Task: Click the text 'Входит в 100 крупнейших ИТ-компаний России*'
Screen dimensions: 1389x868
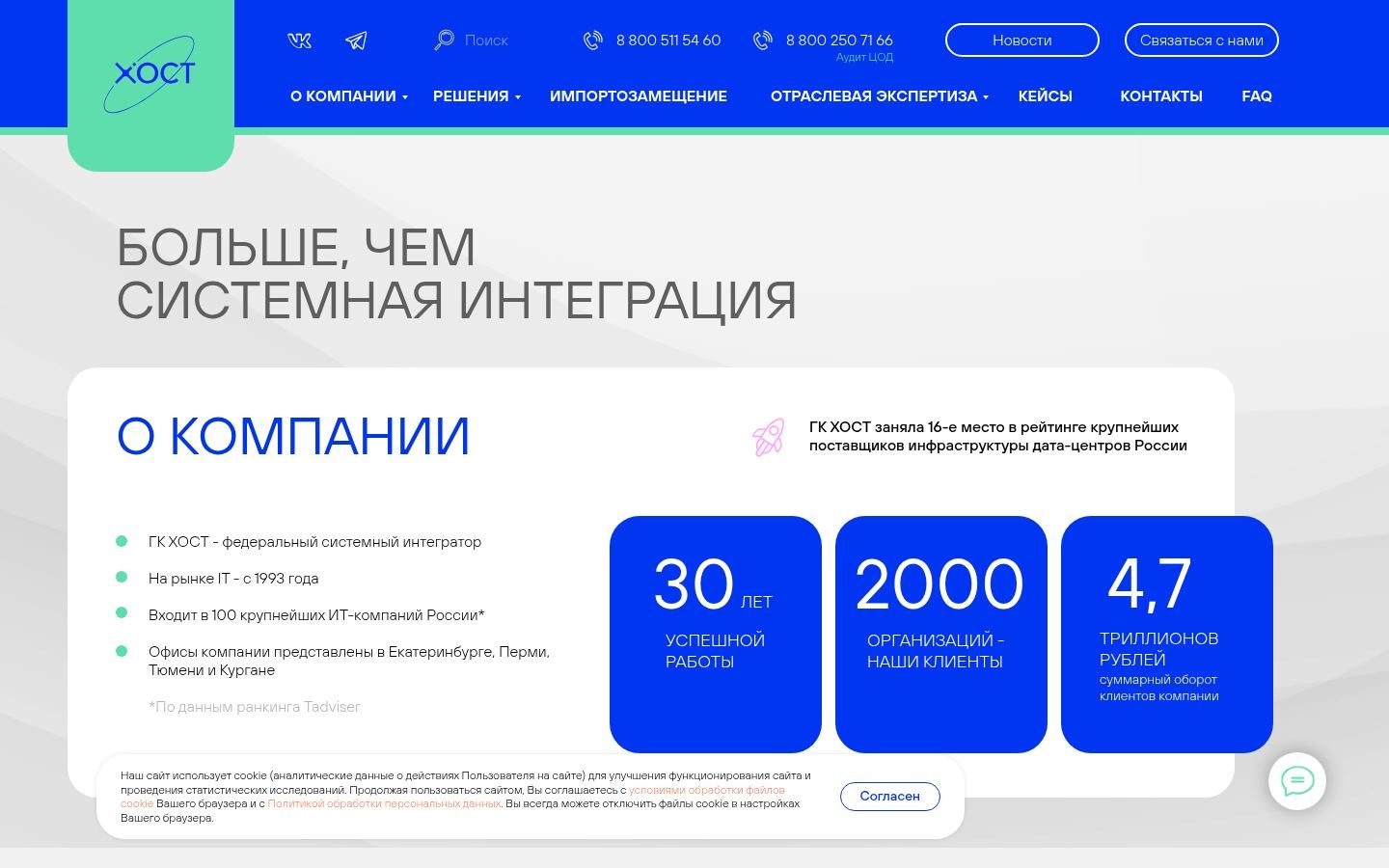Action: click(316, 615)
